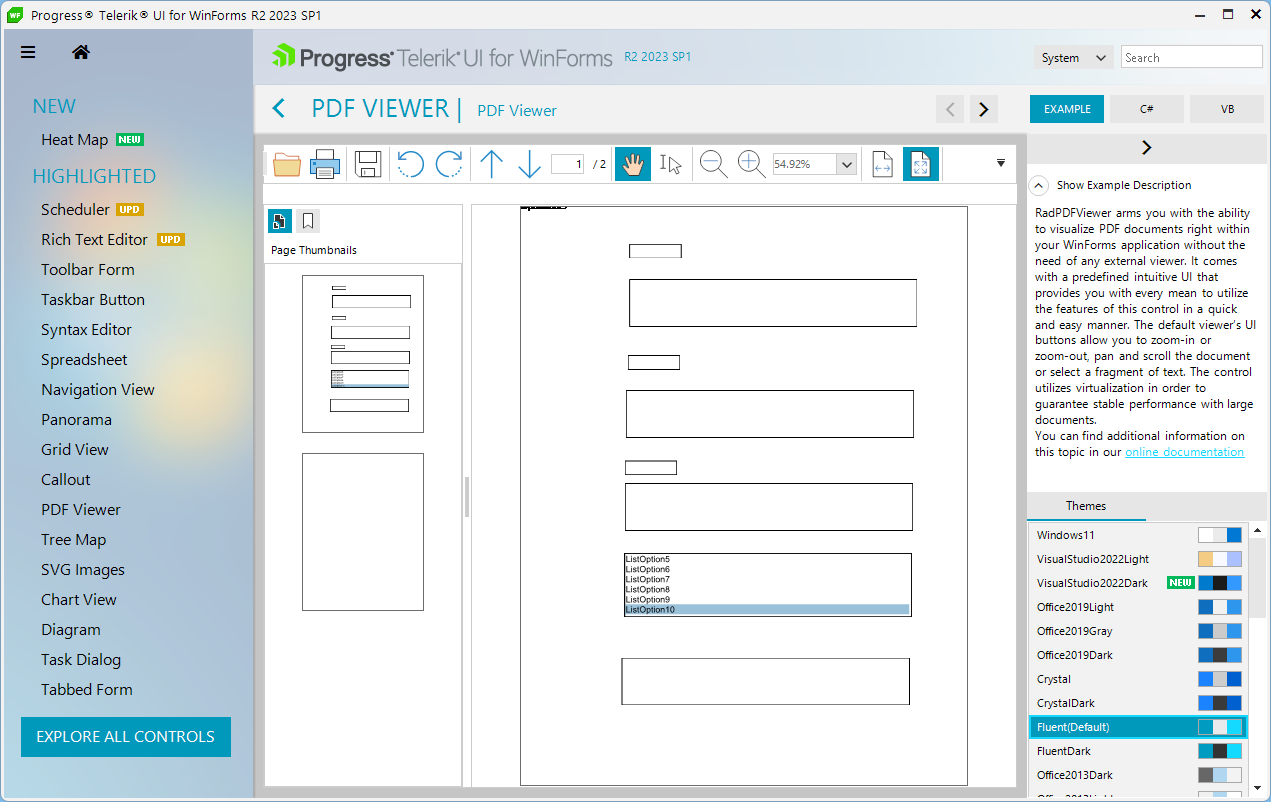Viewport: 1271px width, 802px height.
Task: Open Chart View example
Action: (79, 600)
